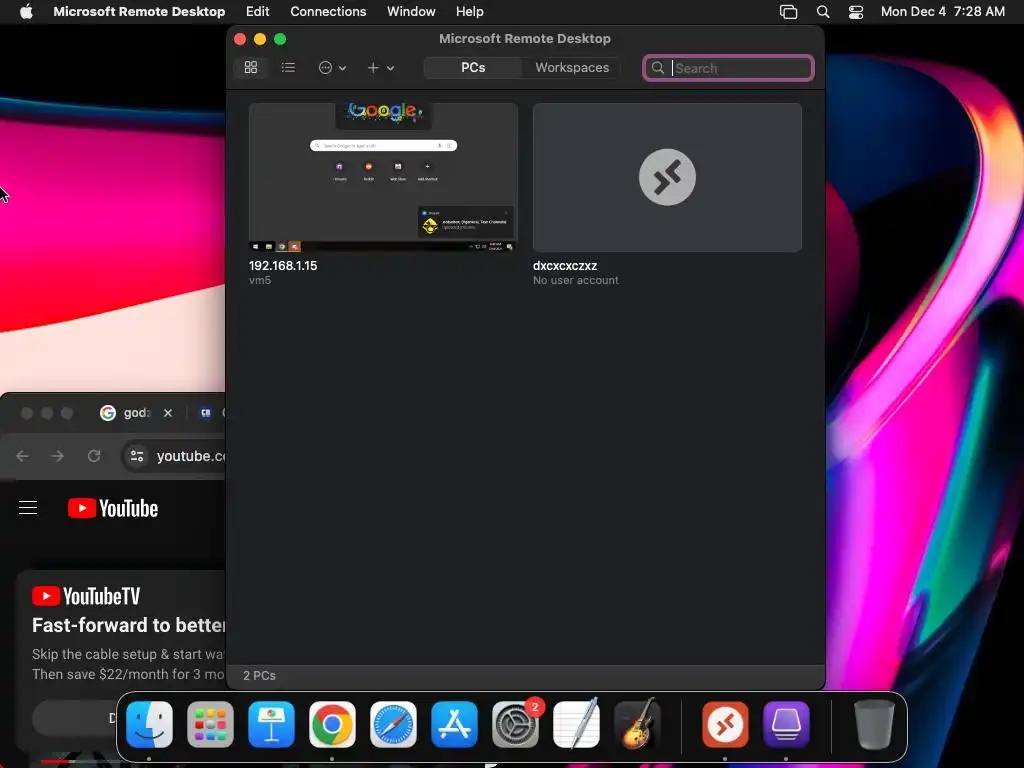Open TextEdit from the Dock

[577, 724]
